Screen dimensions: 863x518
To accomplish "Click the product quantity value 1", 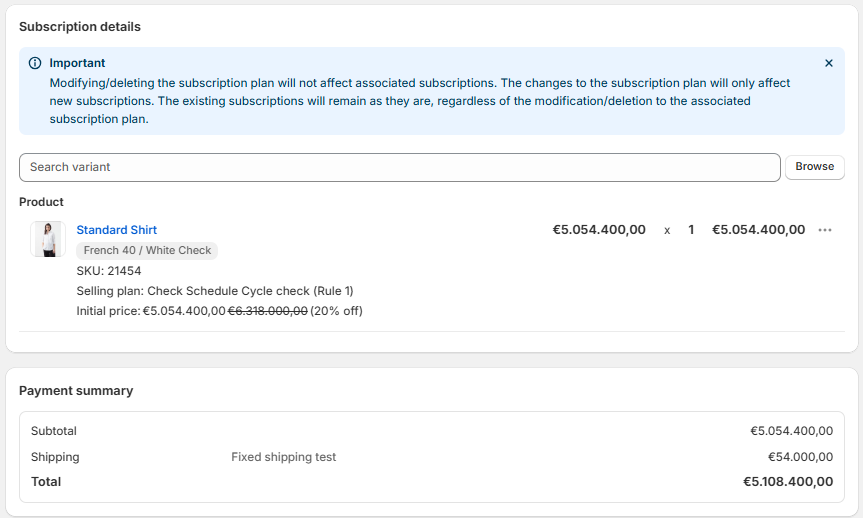I will coord(691,230).
